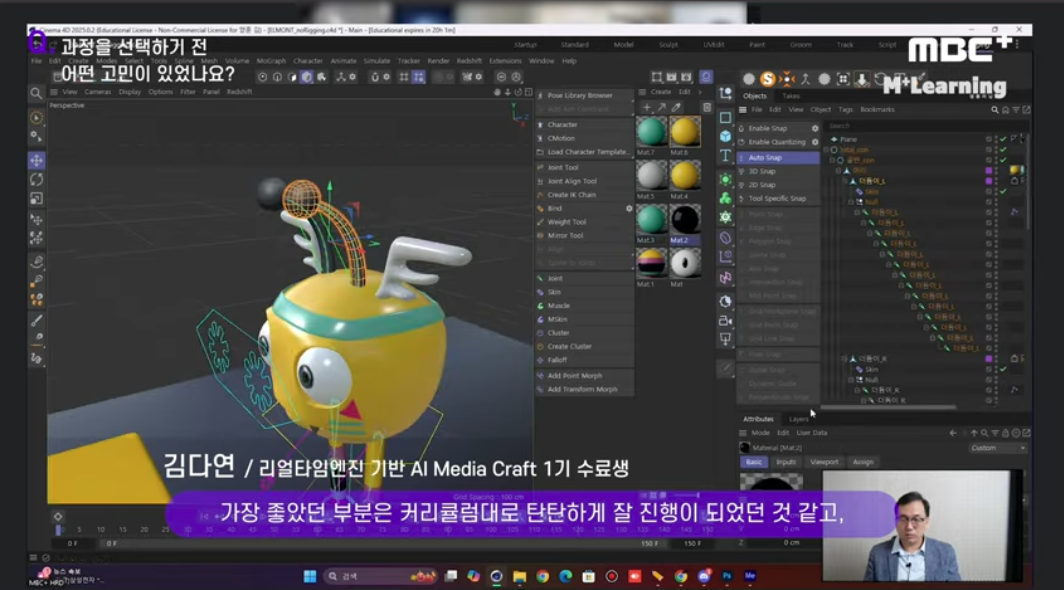Pick the Weight Tool entry
This screenshot has height=590, width=1064.
(x=566, y=222)
